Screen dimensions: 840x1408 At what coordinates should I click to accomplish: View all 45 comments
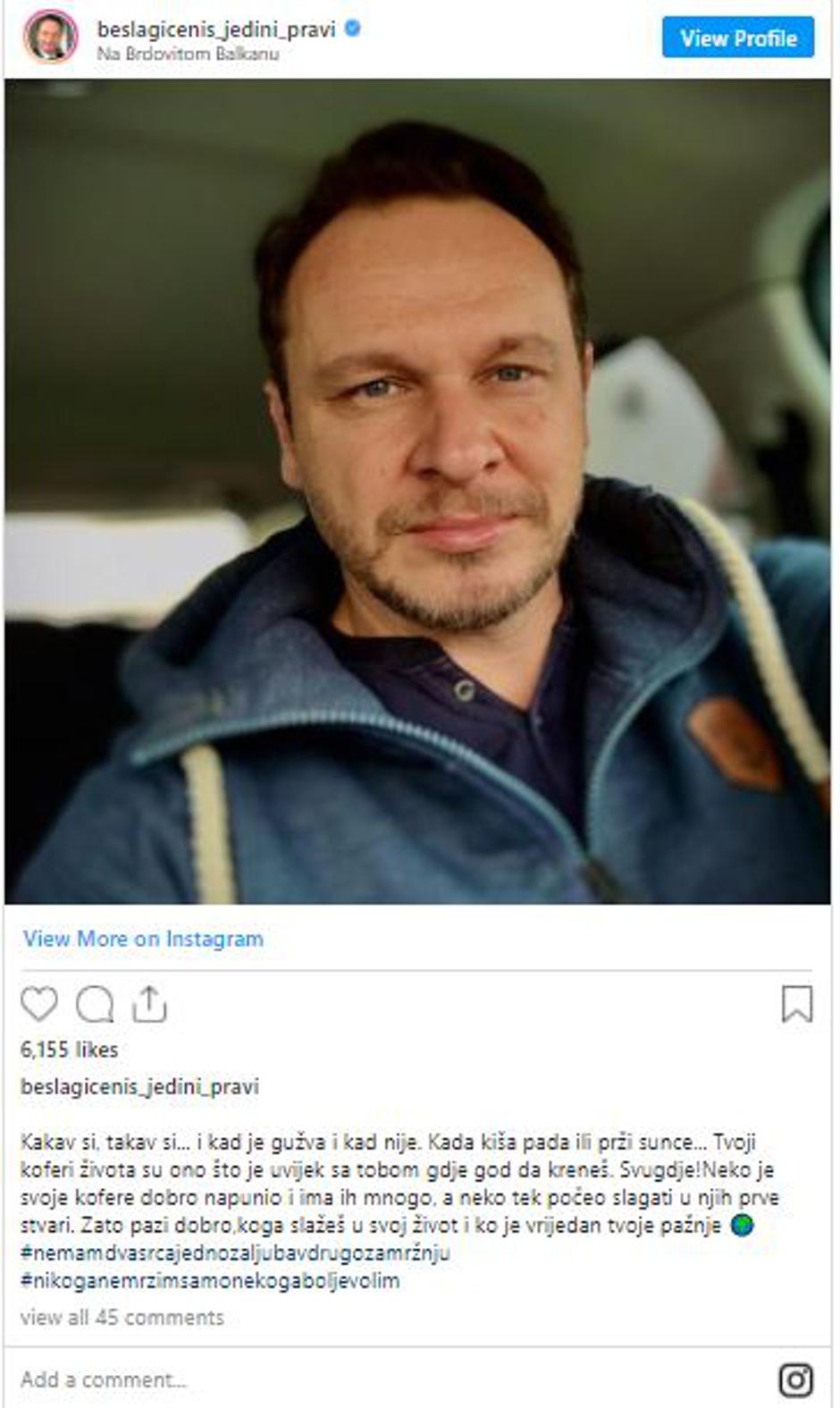(122, 1317)
